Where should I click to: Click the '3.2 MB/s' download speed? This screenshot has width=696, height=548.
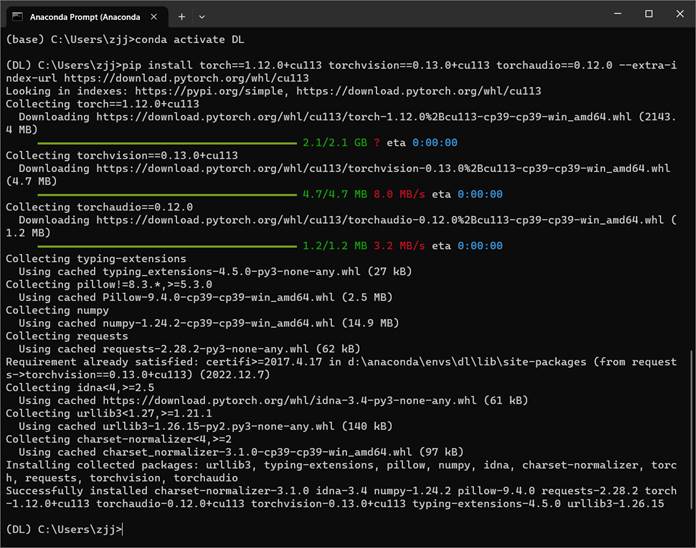(x=399, y=246)
